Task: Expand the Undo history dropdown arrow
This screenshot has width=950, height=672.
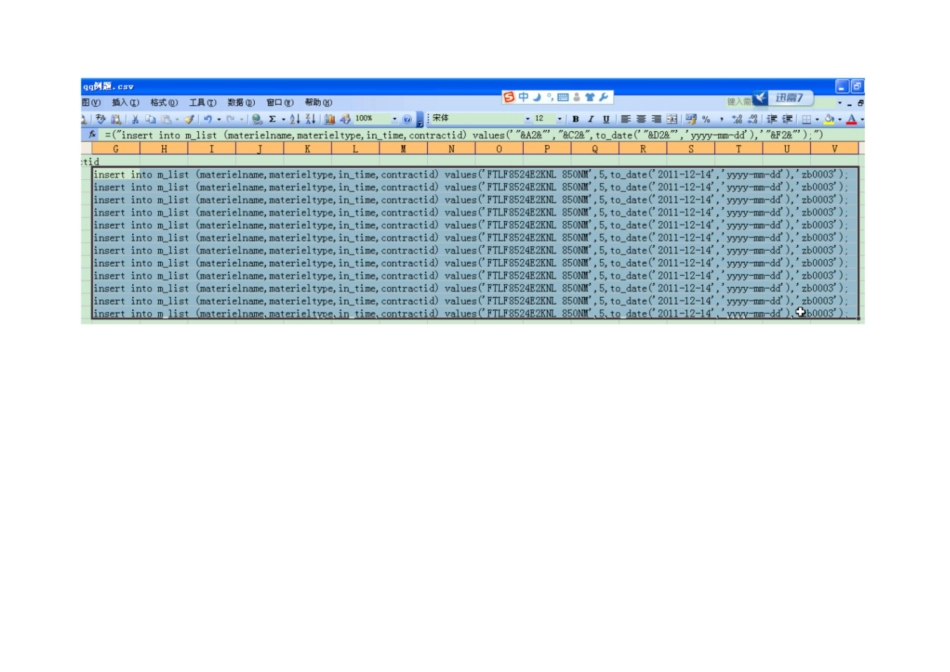Action: tap(219, 119)
